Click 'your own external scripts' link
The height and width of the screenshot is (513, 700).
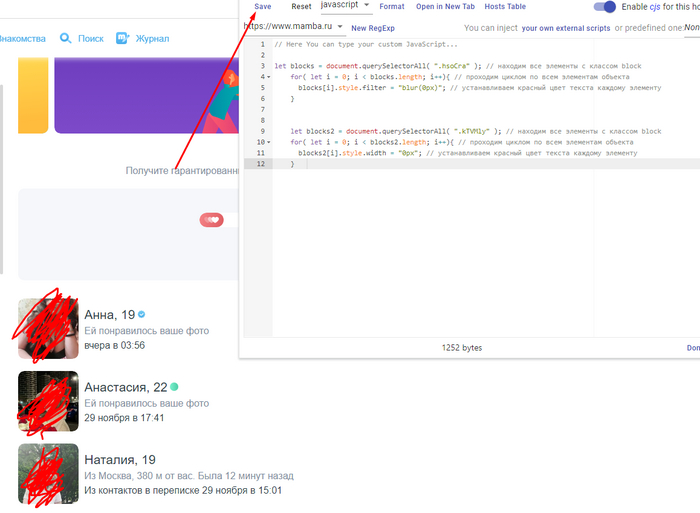[x=566, y=28]
